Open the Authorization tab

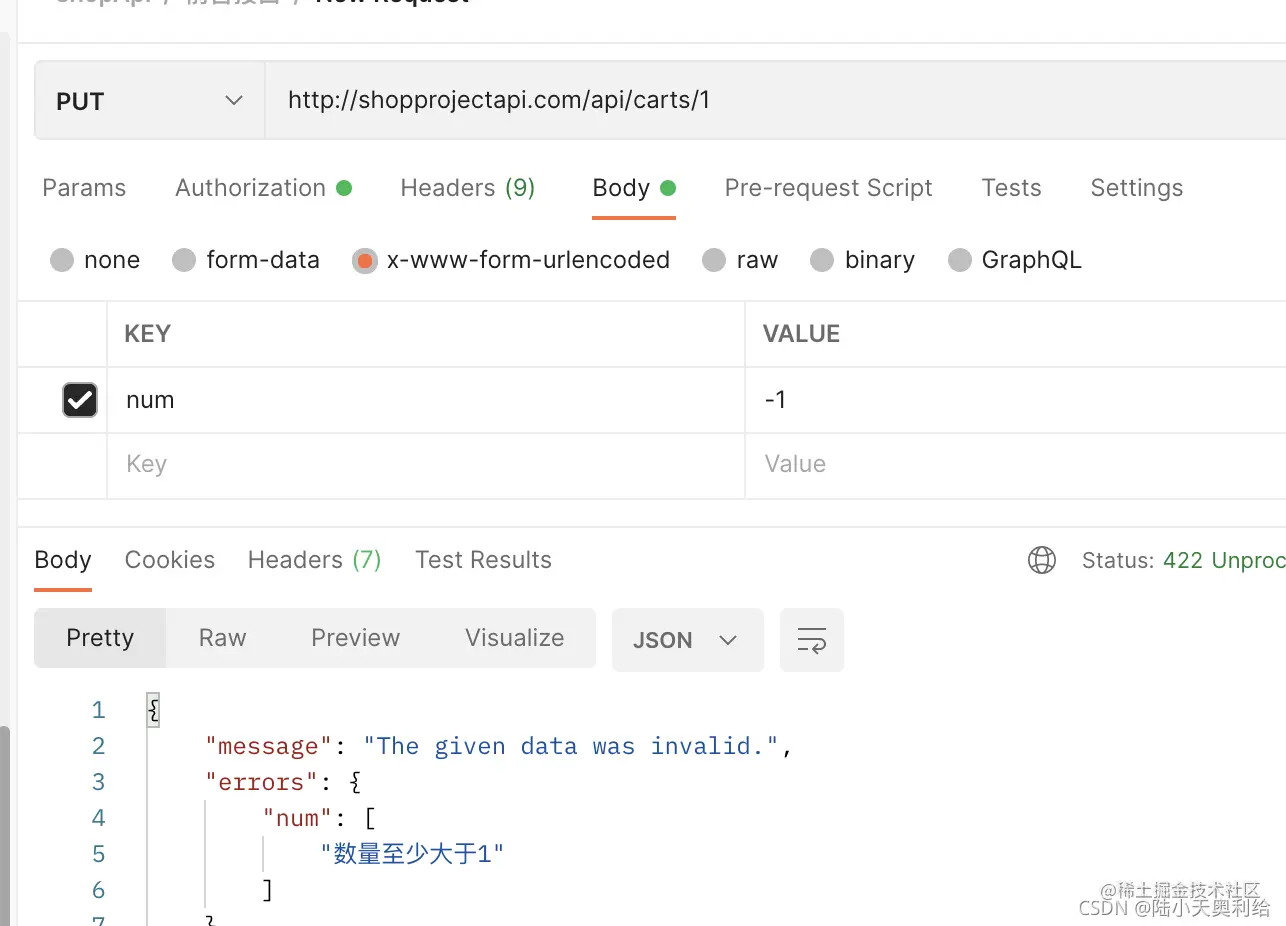263,188
